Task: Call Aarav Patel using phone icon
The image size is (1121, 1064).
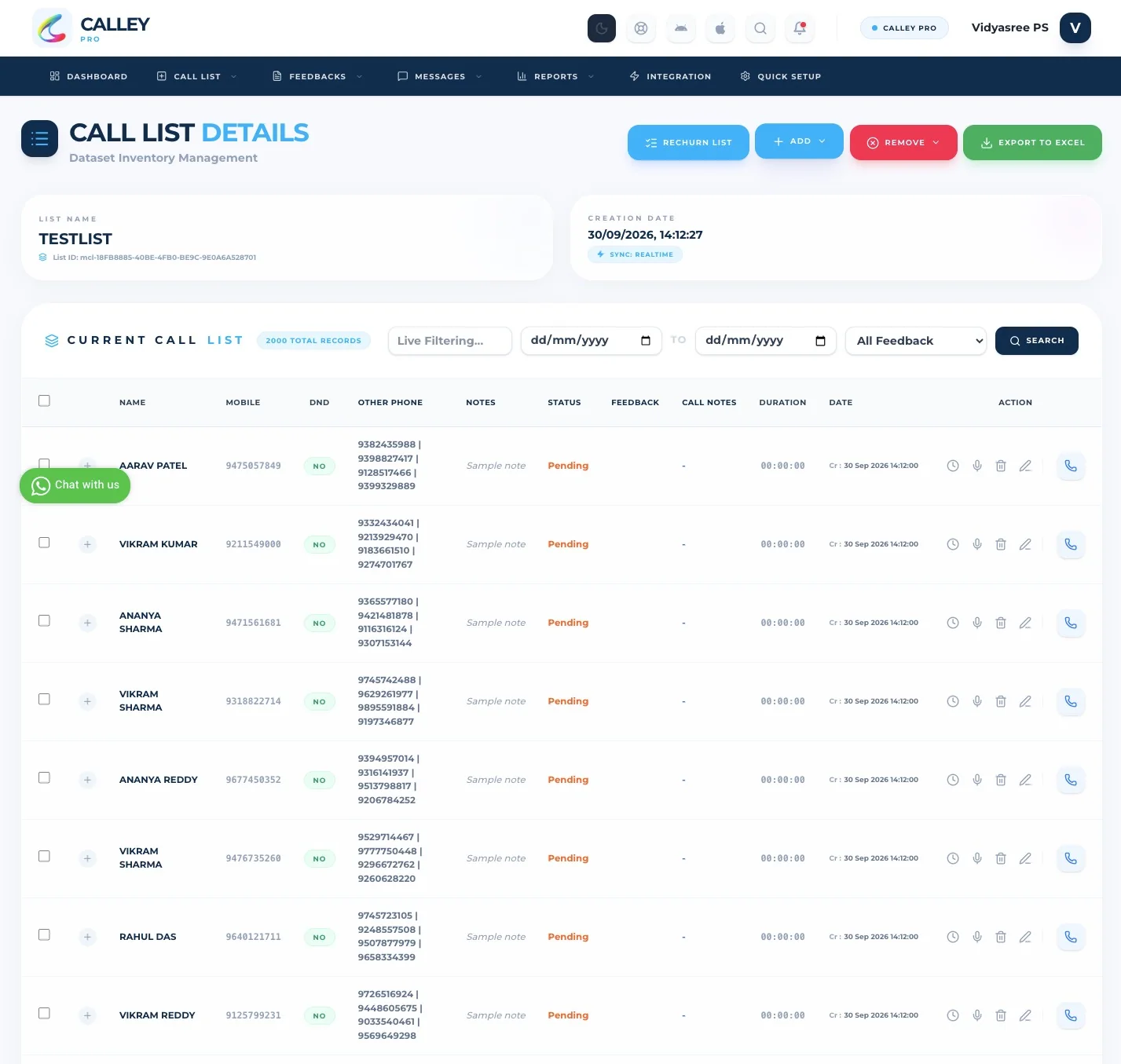Action: (x=1071, y=466)
